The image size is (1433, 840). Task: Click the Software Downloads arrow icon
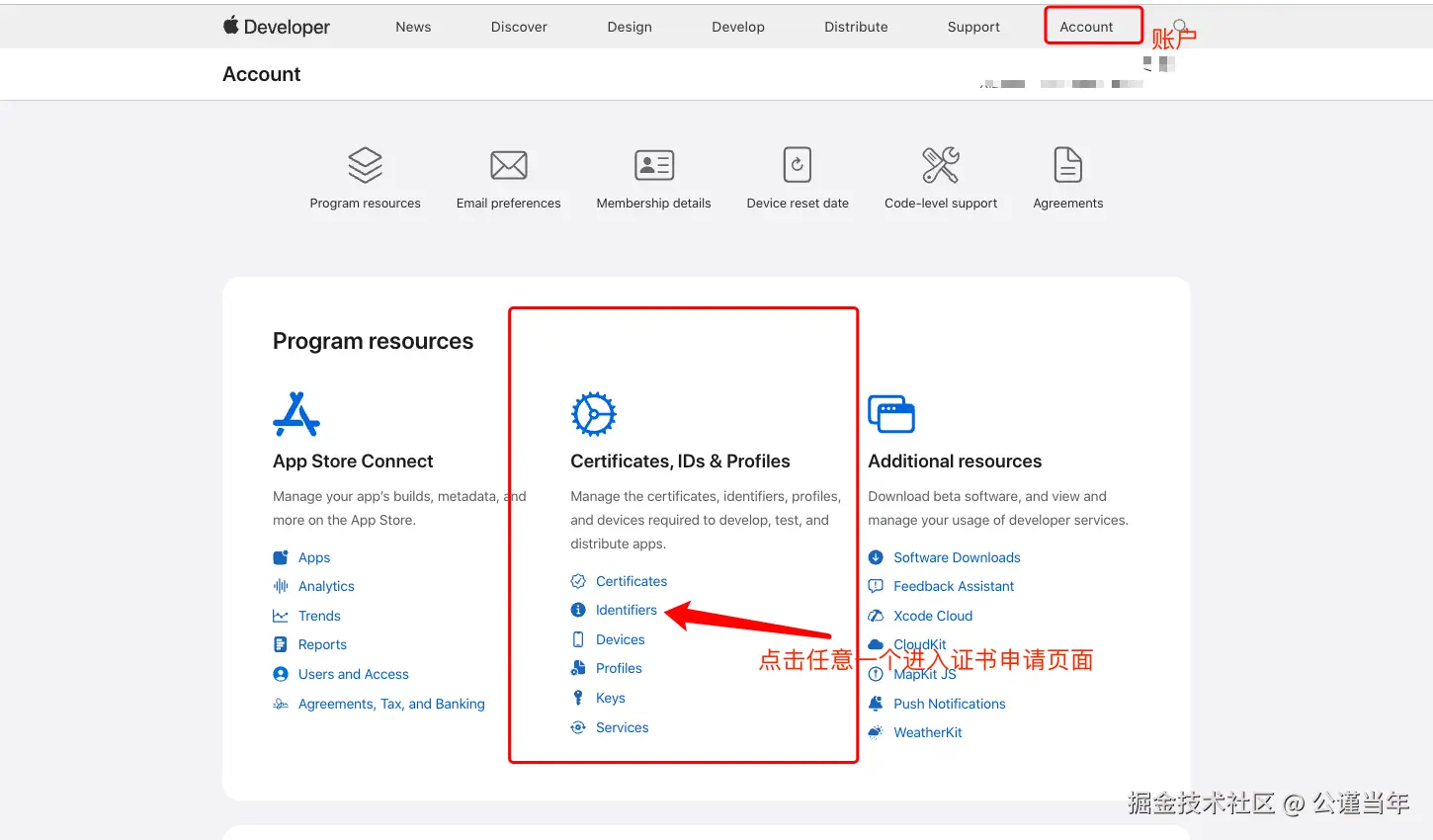(x=876, y=557)
